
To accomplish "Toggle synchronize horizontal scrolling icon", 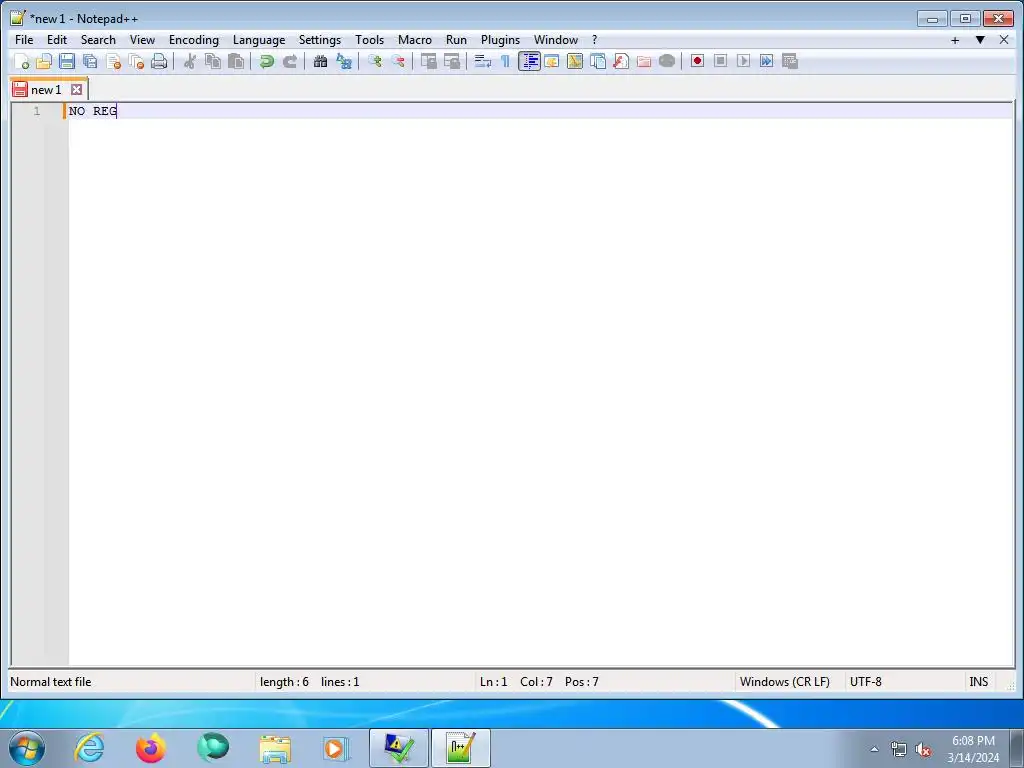I will click(x=451, y=61).
